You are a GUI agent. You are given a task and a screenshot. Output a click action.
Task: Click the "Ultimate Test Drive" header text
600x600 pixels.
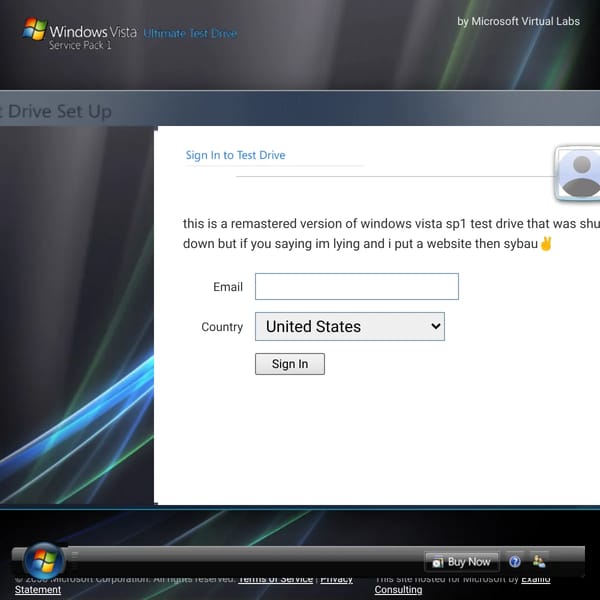click(190, 34)
